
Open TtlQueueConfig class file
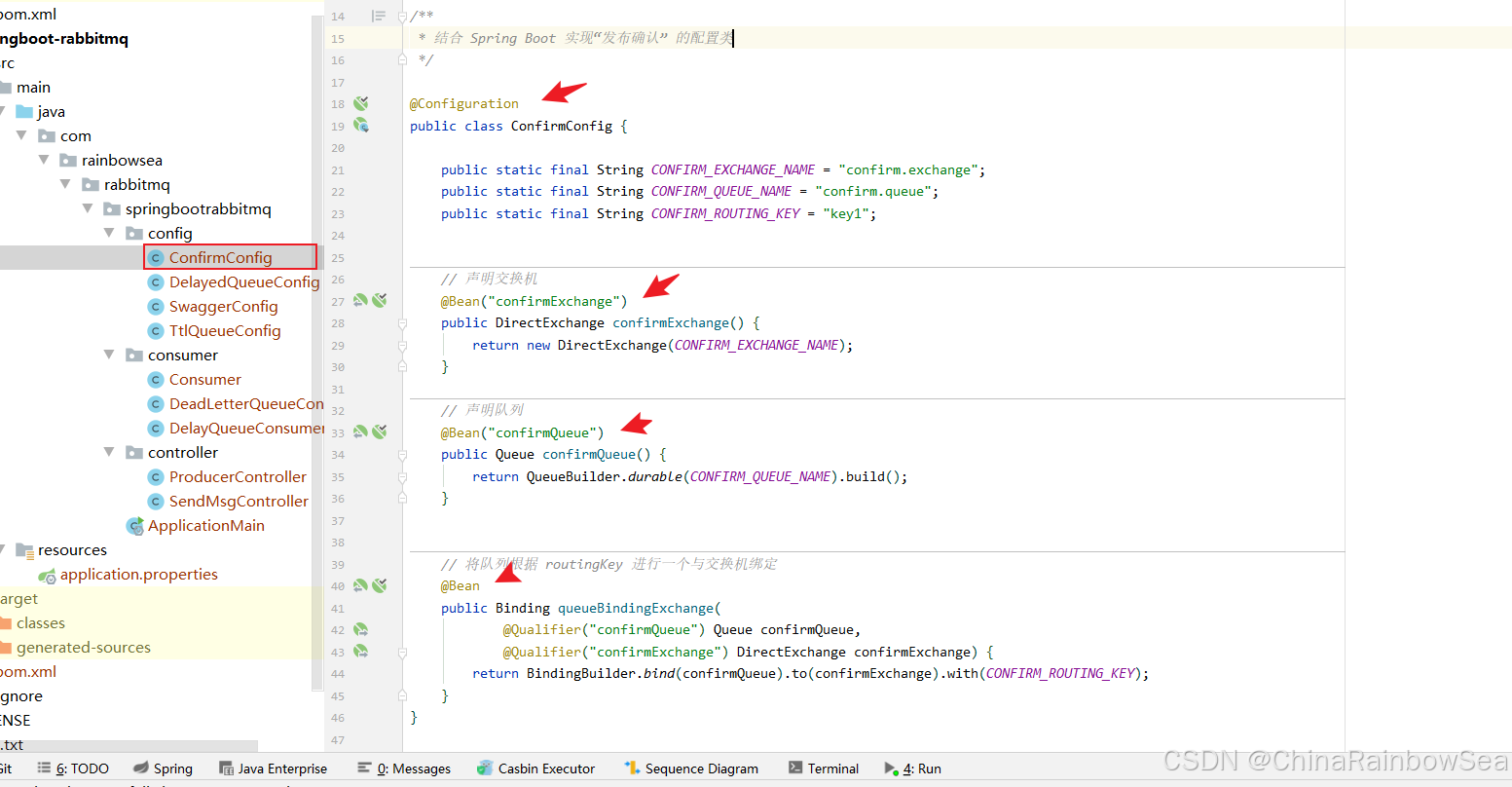pos(225,330)
